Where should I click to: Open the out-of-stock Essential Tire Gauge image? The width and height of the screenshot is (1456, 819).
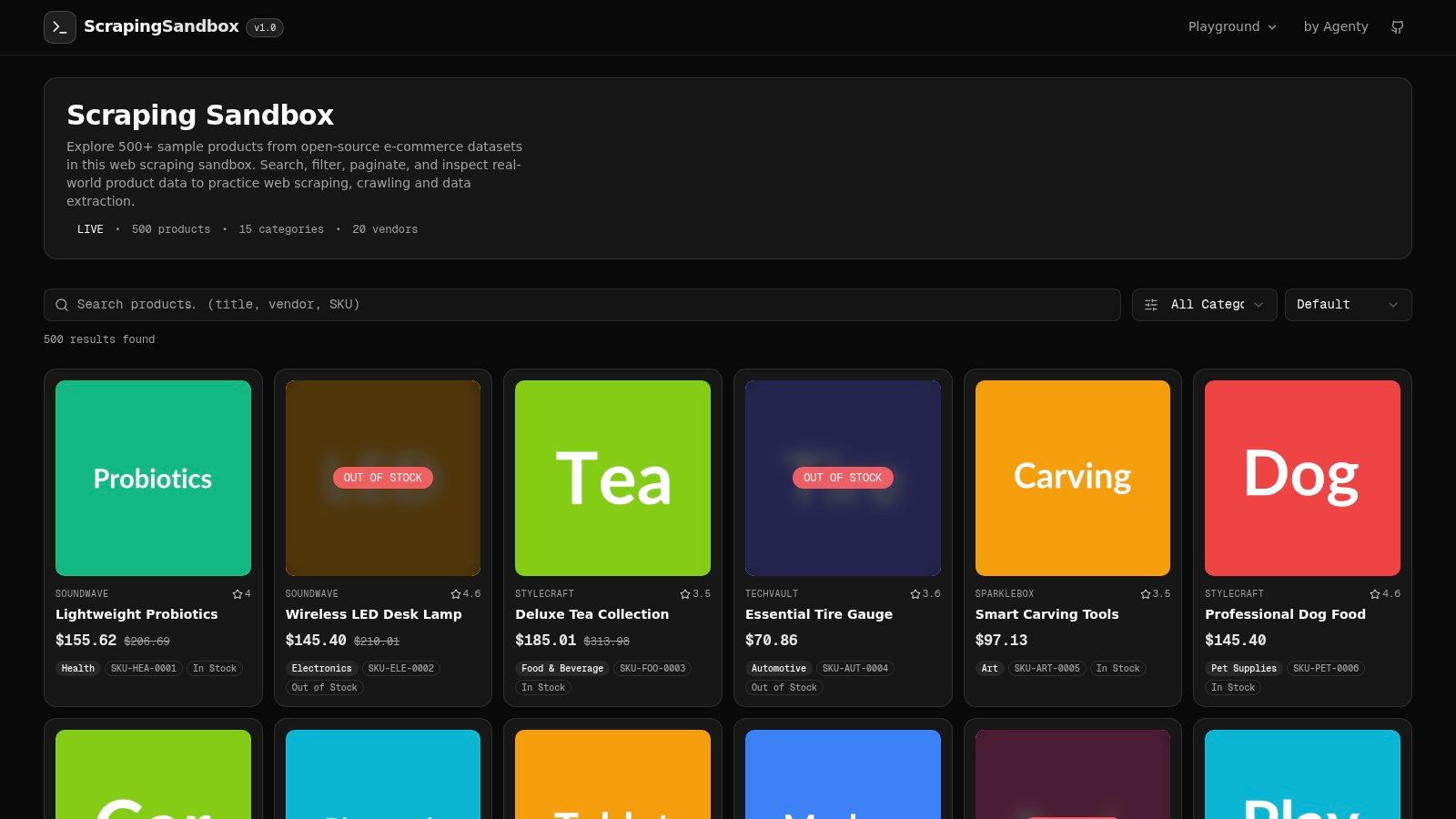(x=843, y=478)
